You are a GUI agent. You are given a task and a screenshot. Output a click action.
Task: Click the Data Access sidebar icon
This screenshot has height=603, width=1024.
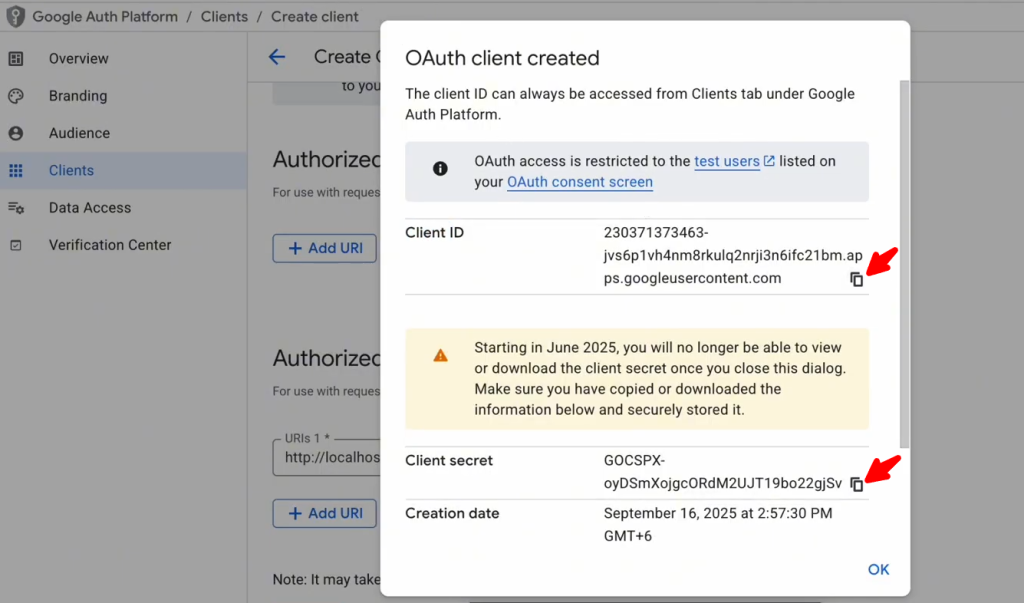[x=16, y=208]
